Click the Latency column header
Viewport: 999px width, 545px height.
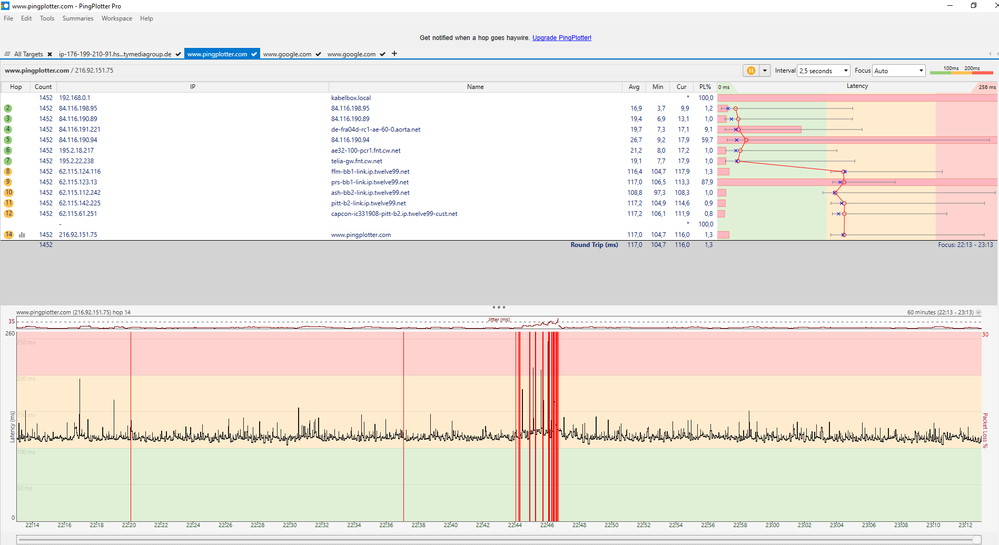point(857,86)
